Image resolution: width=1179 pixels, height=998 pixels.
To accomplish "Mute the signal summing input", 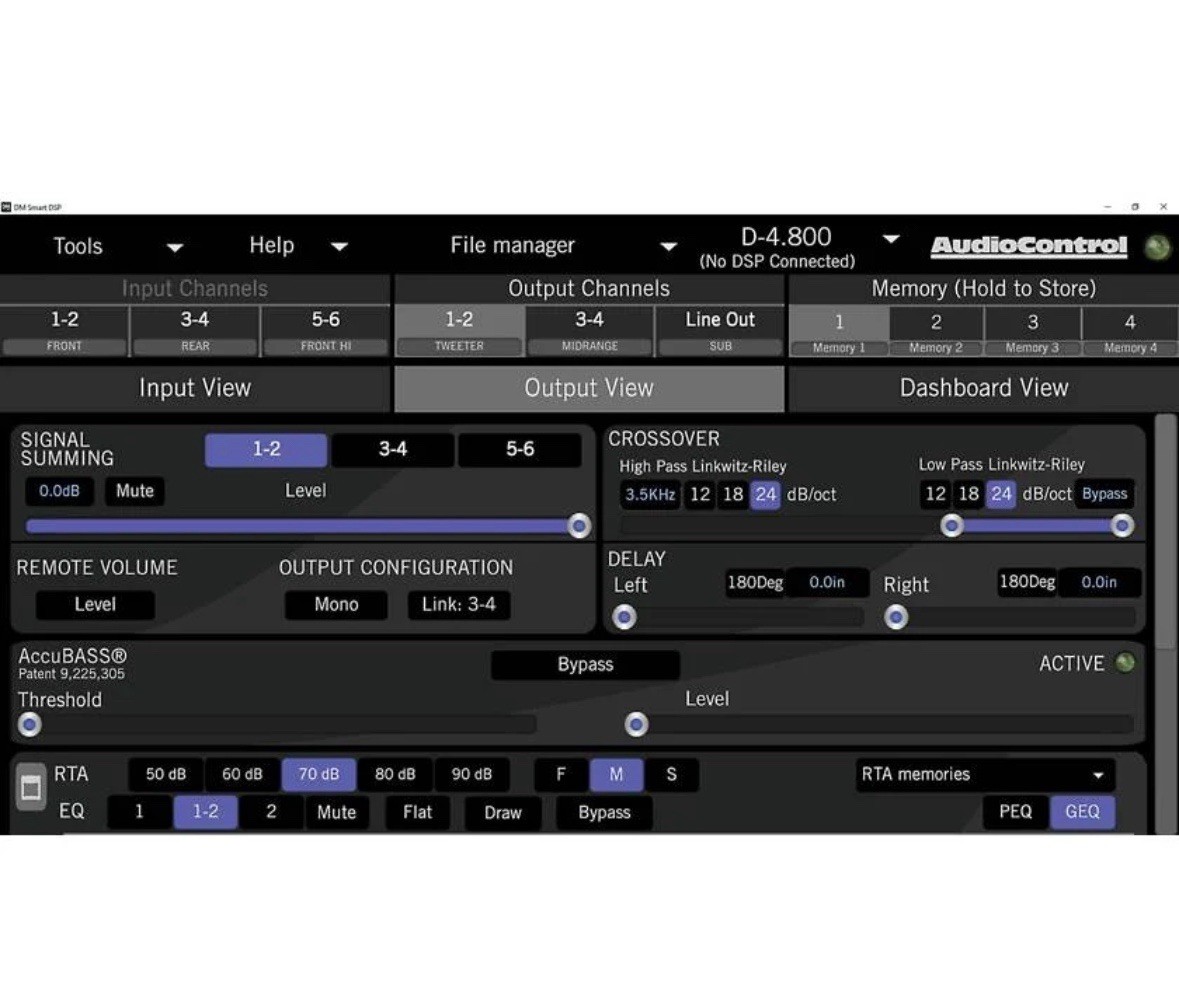I will click(x=135, y=491).
